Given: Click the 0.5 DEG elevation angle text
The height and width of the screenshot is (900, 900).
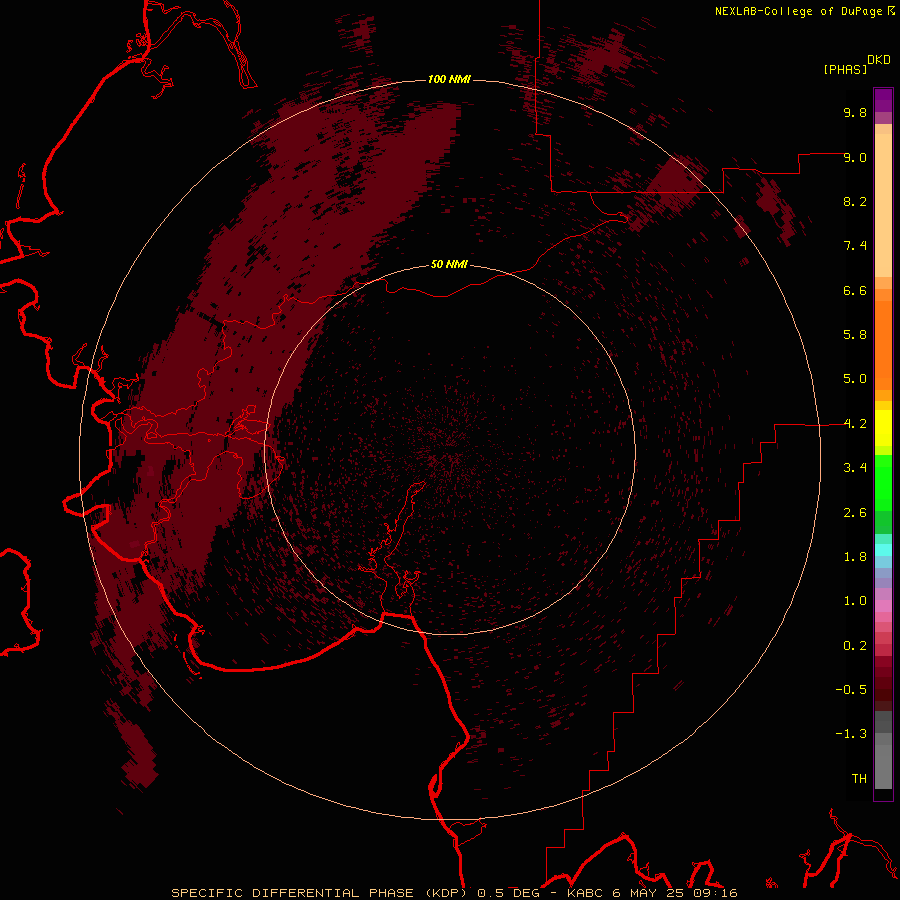Looking at the screenshot, I should (x=509, y=893).
